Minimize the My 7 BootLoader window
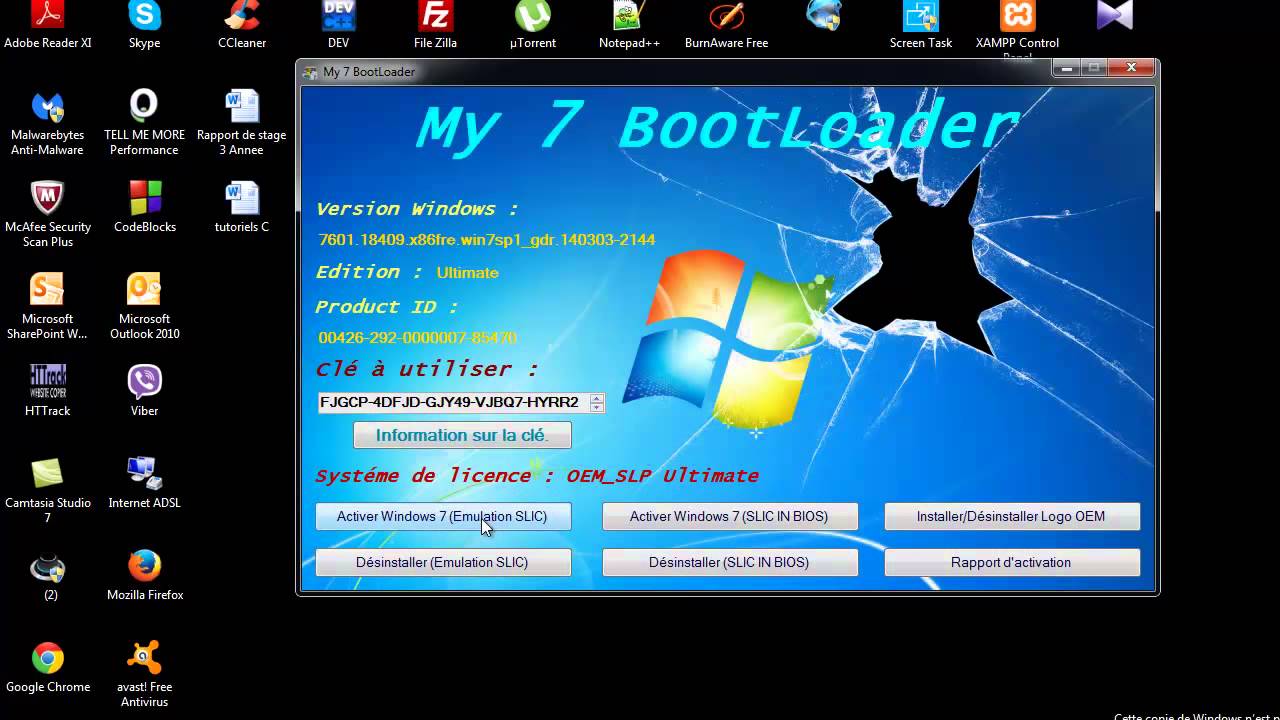Image resolution: width=1280 pixels, height=720 pixels. click(1066, 68)
